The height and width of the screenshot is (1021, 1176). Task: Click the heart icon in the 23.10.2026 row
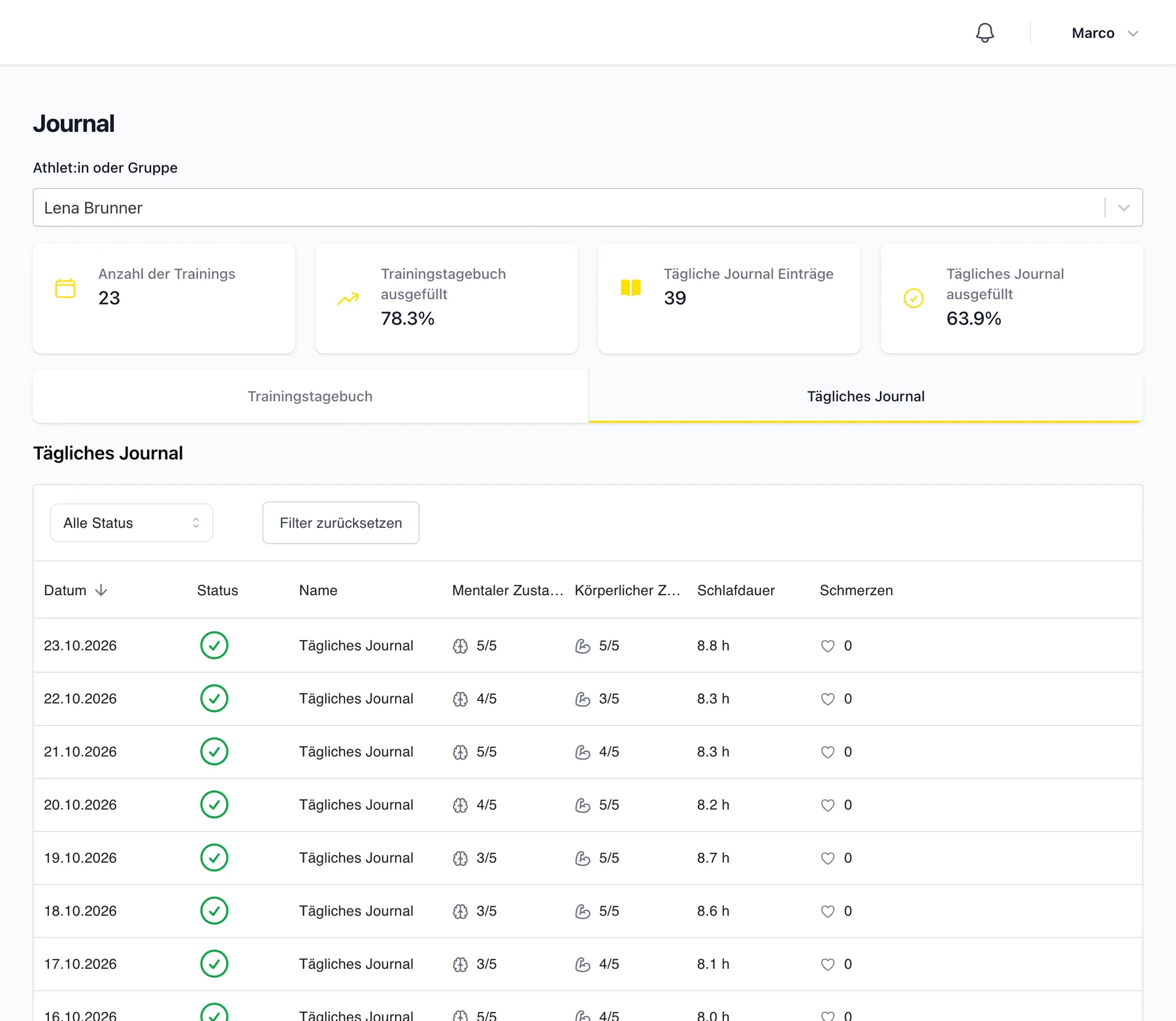tap(828, 646)
